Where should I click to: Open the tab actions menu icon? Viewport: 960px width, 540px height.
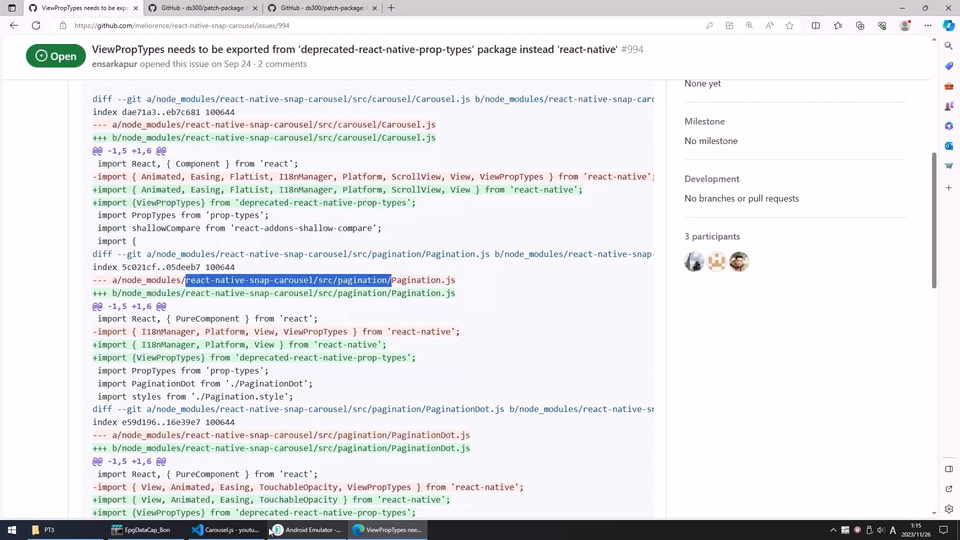tap(12, 8)
